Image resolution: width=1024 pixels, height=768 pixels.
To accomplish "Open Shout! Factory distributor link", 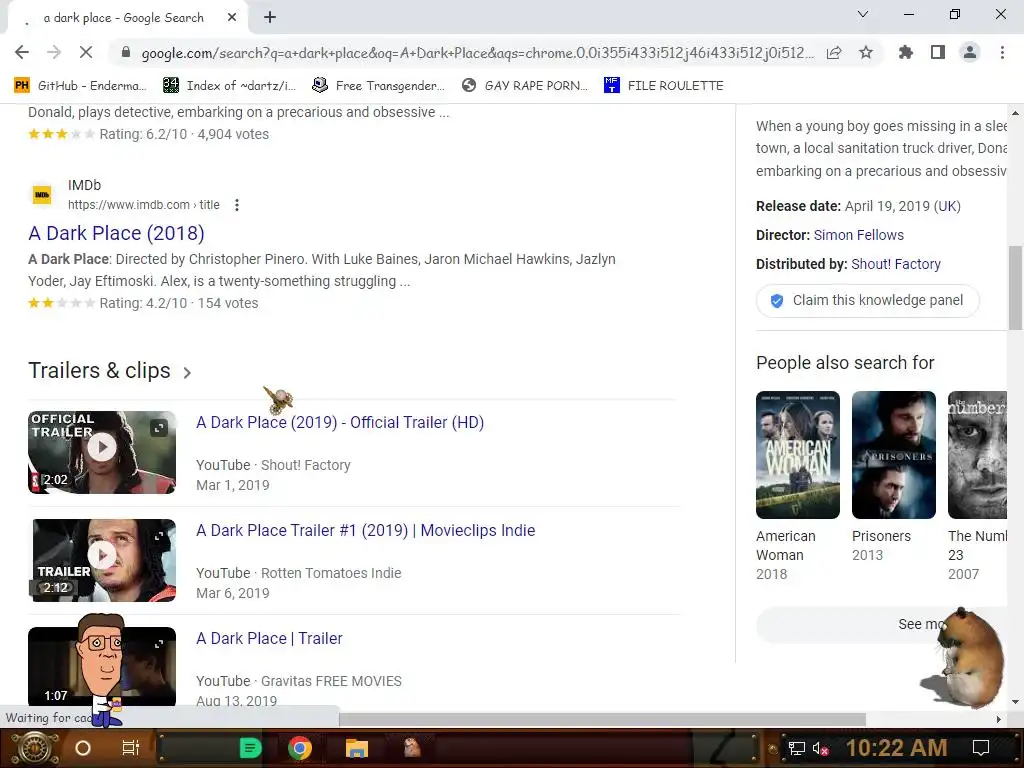I will pyautogui.click(x=896, y=264).
